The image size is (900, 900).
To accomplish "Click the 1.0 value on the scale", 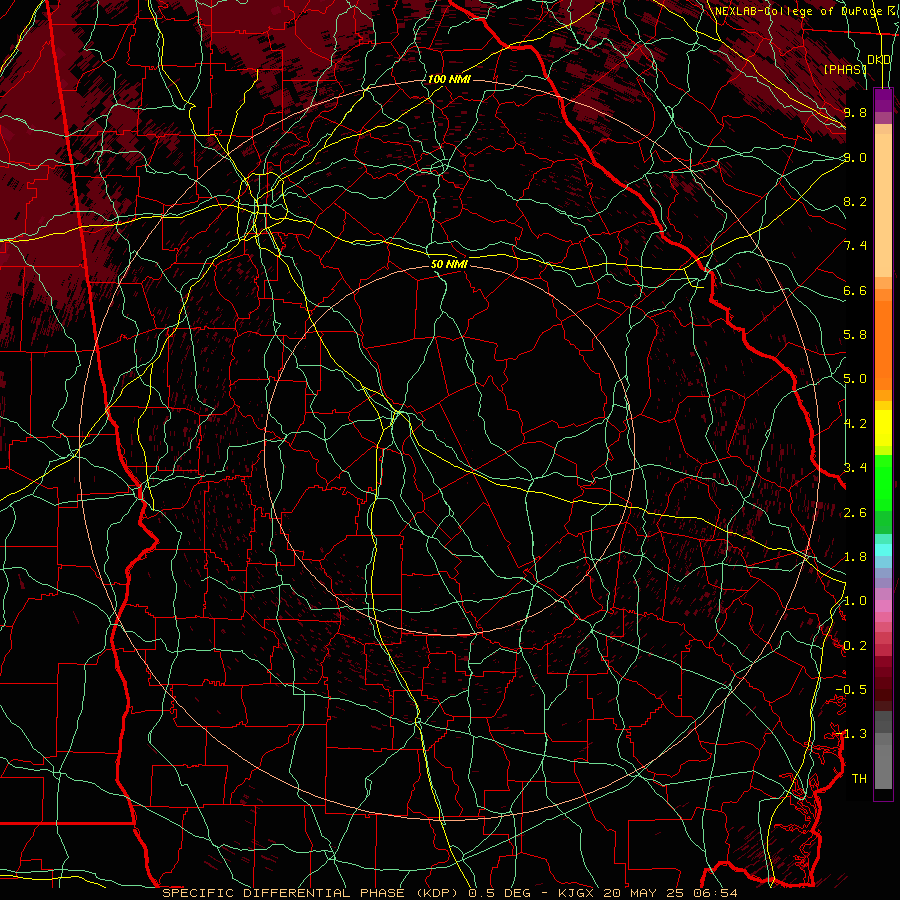I will coord(855,601).
